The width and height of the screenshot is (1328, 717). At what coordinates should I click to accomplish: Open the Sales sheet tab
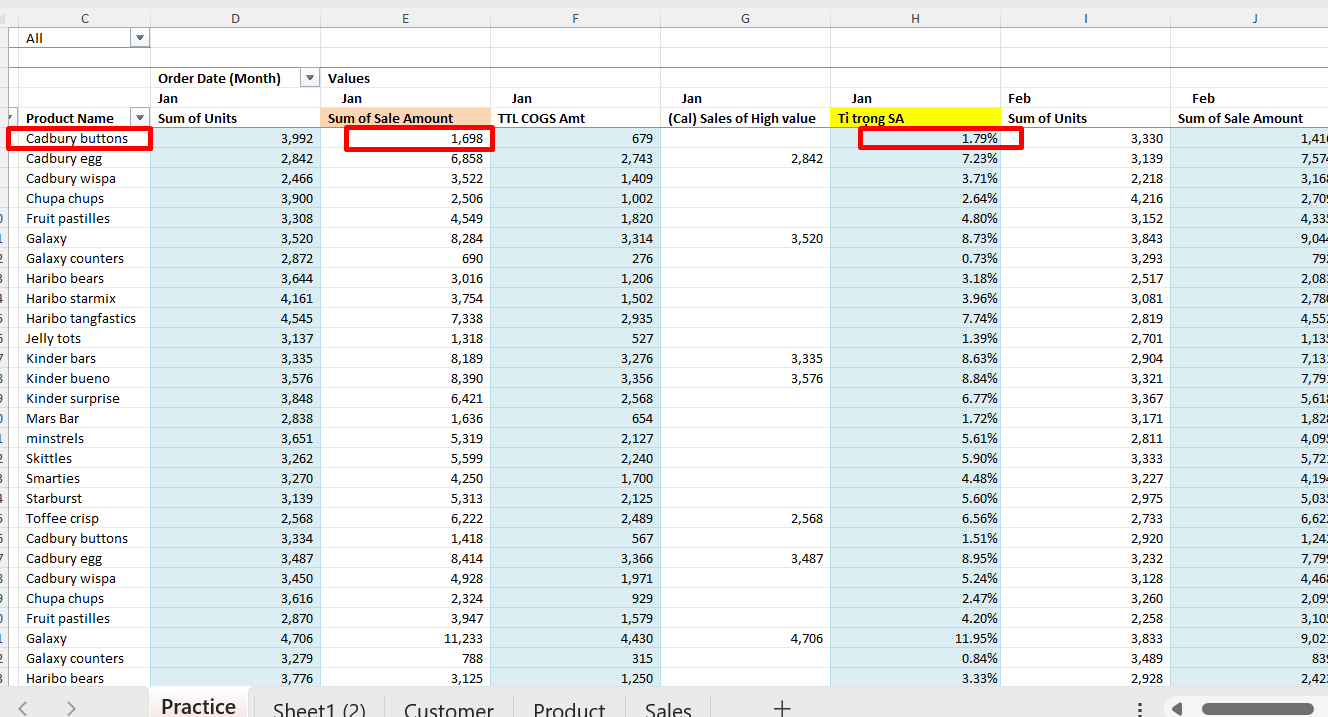pos(668,709)
